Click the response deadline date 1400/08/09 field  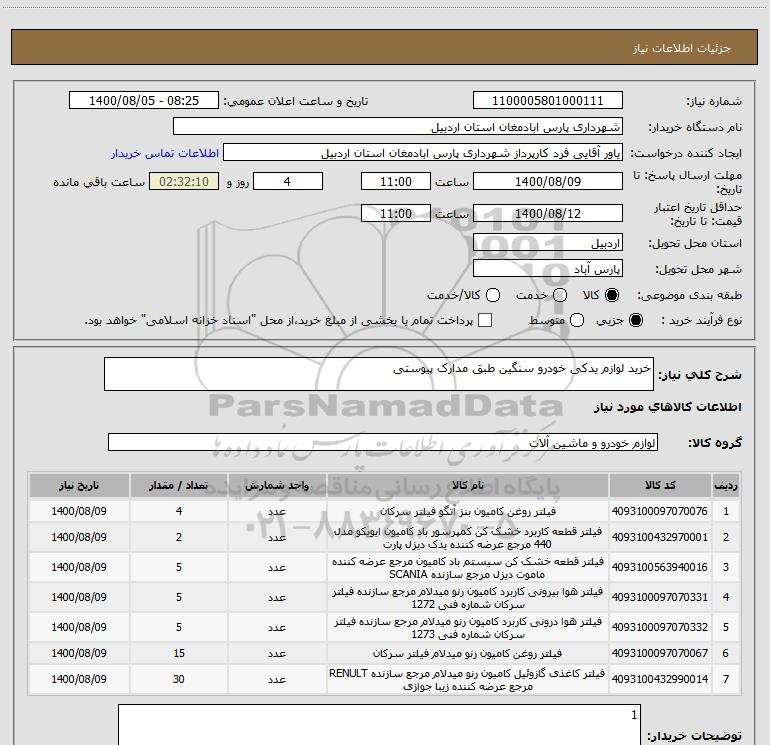tap(548, 181)
